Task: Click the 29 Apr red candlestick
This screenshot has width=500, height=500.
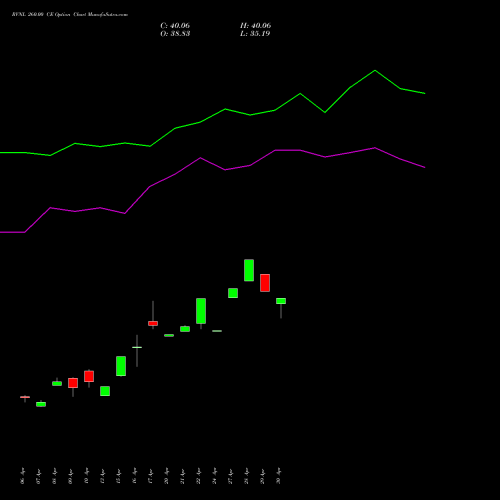Action: click(265, 283)
